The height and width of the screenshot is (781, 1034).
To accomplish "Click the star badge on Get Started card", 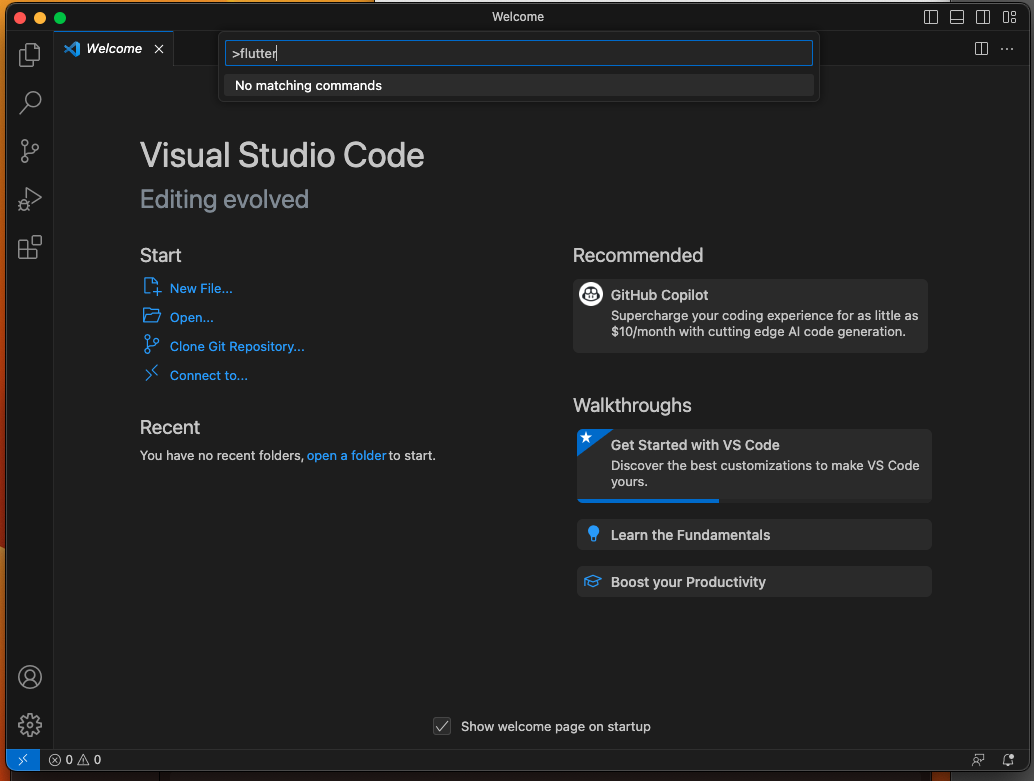I will pos(586,437).
